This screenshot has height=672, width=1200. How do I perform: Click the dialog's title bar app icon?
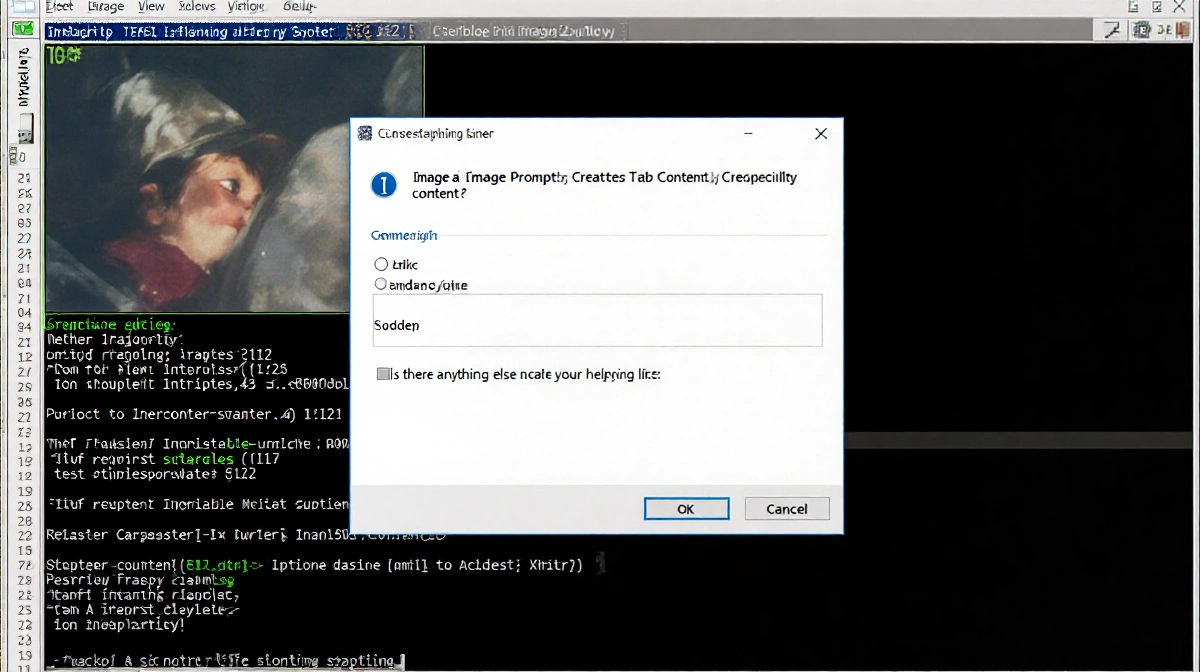[365, 133]
